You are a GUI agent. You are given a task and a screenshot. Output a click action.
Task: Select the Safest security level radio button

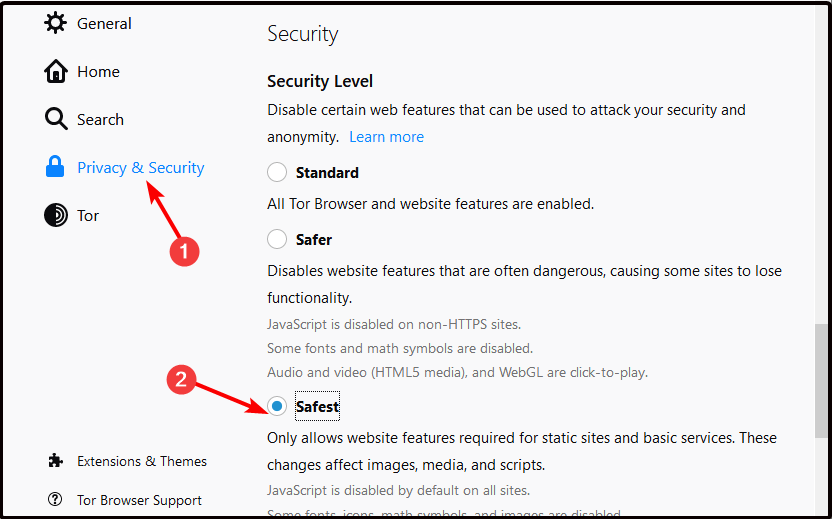point(277,406)
